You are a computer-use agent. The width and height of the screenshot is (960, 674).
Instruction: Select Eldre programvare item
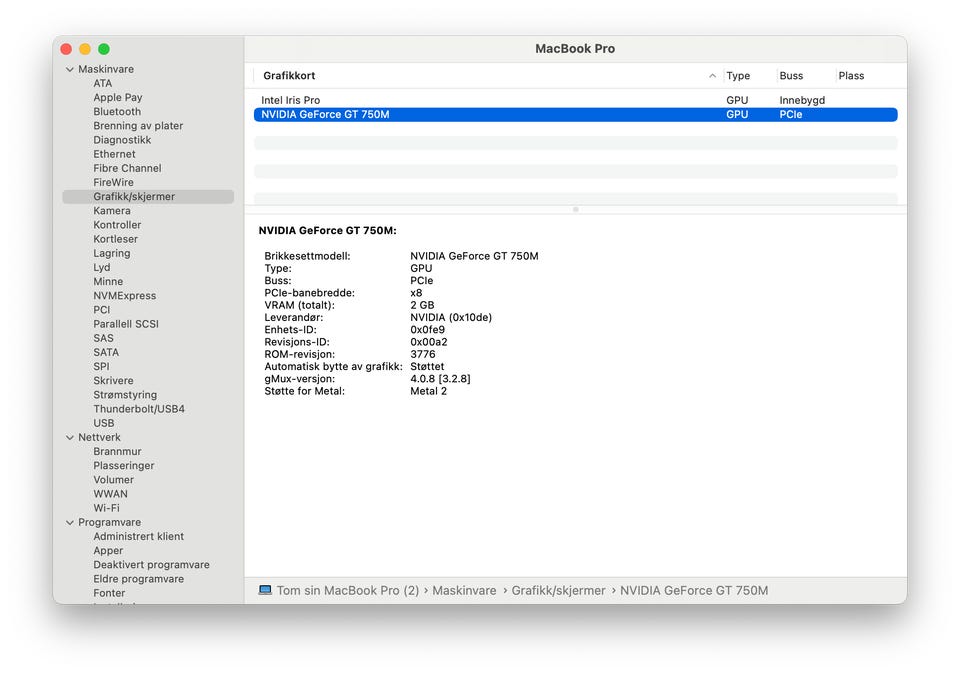[138, 579]
